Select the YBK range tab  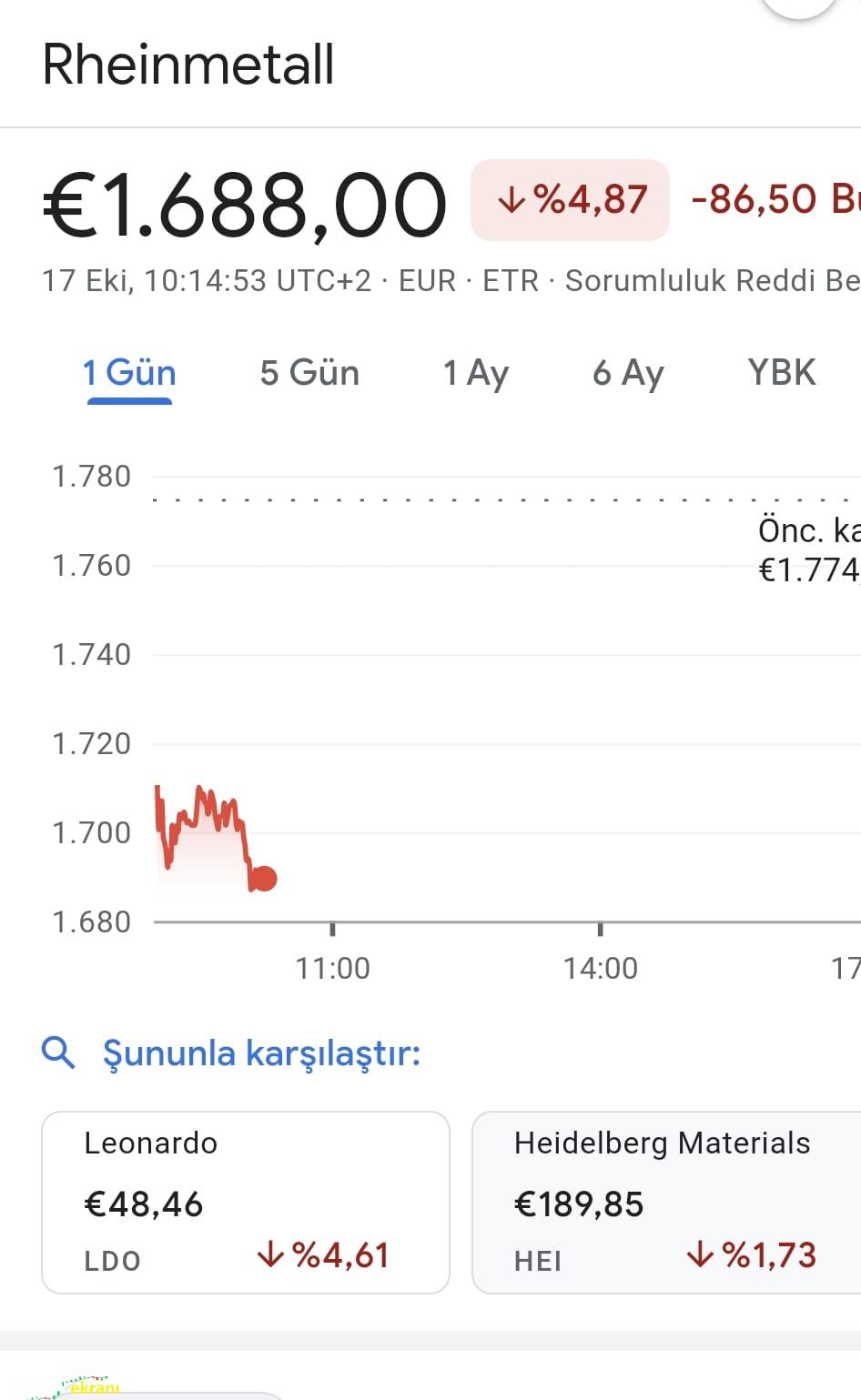click(781, 373)
